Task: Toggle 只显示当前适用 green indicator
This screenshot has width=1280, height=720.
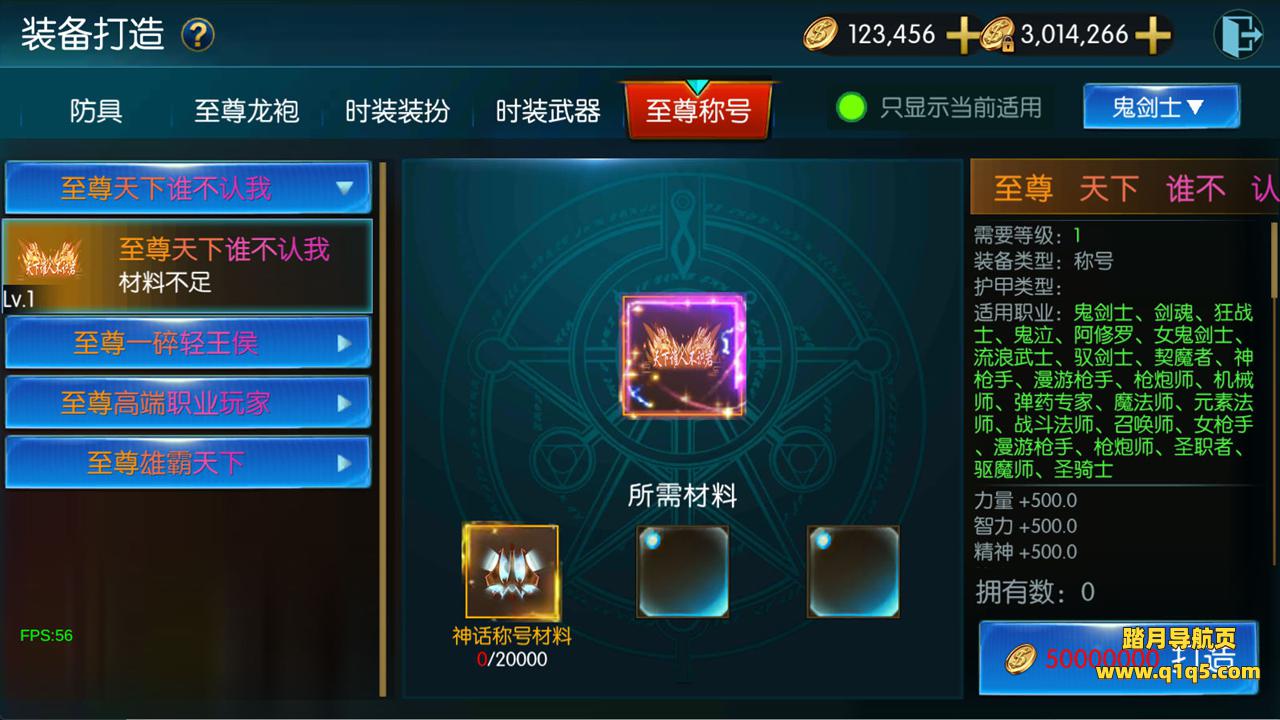Action: tap(851, 106)
